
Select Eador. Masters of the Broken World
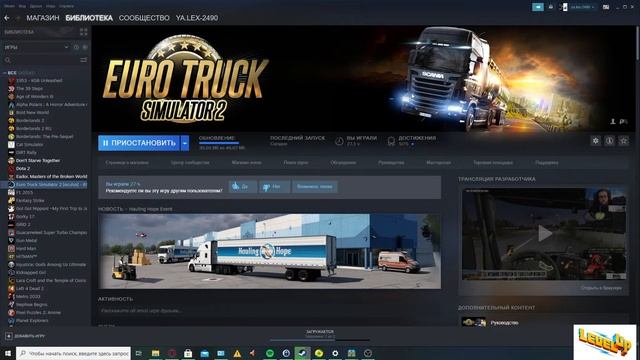[51, 176]
